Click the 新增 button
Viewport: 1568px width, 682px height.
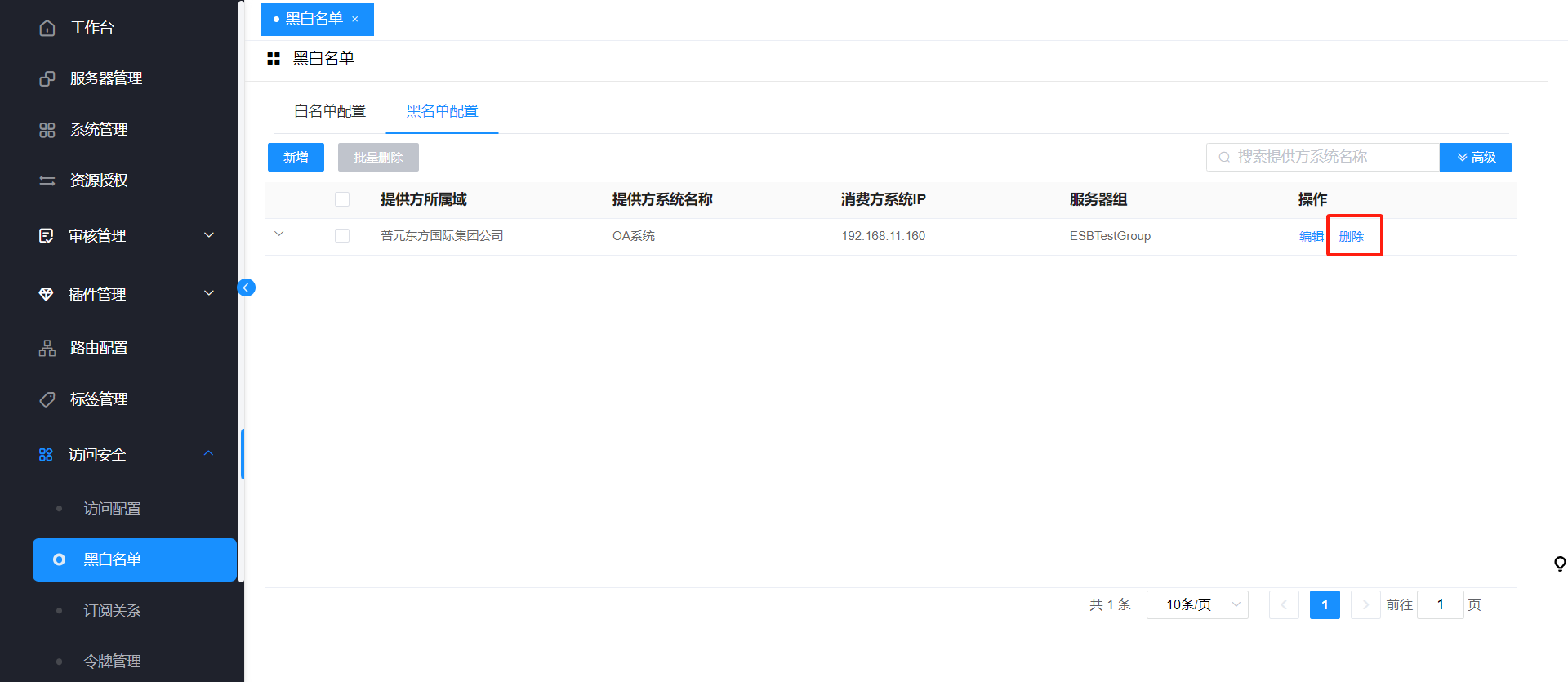(296, 157)
